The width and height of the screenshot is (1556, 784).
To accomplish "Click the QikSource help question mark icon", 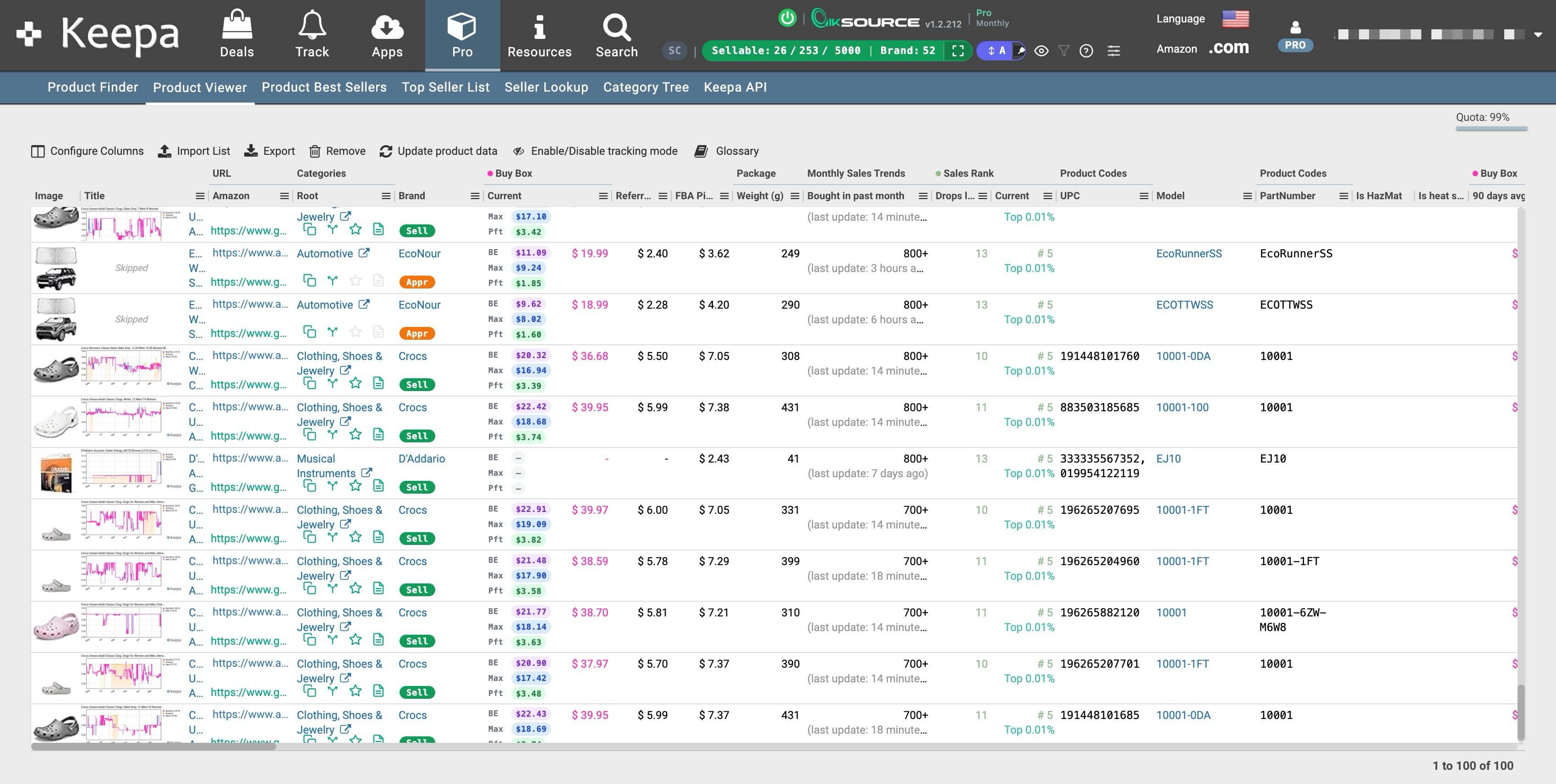I will coord(1086,51).
